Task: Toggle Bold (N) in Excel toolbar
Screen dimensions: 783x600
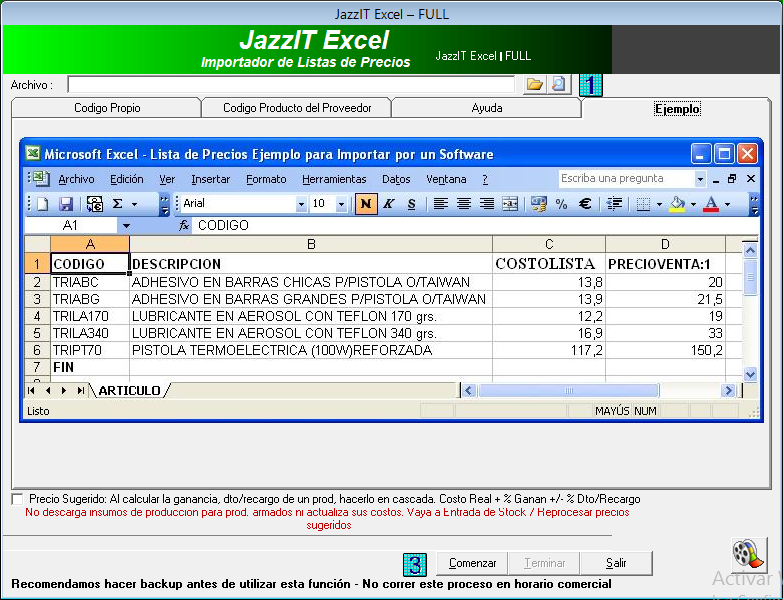Action: tap(366, 204)
